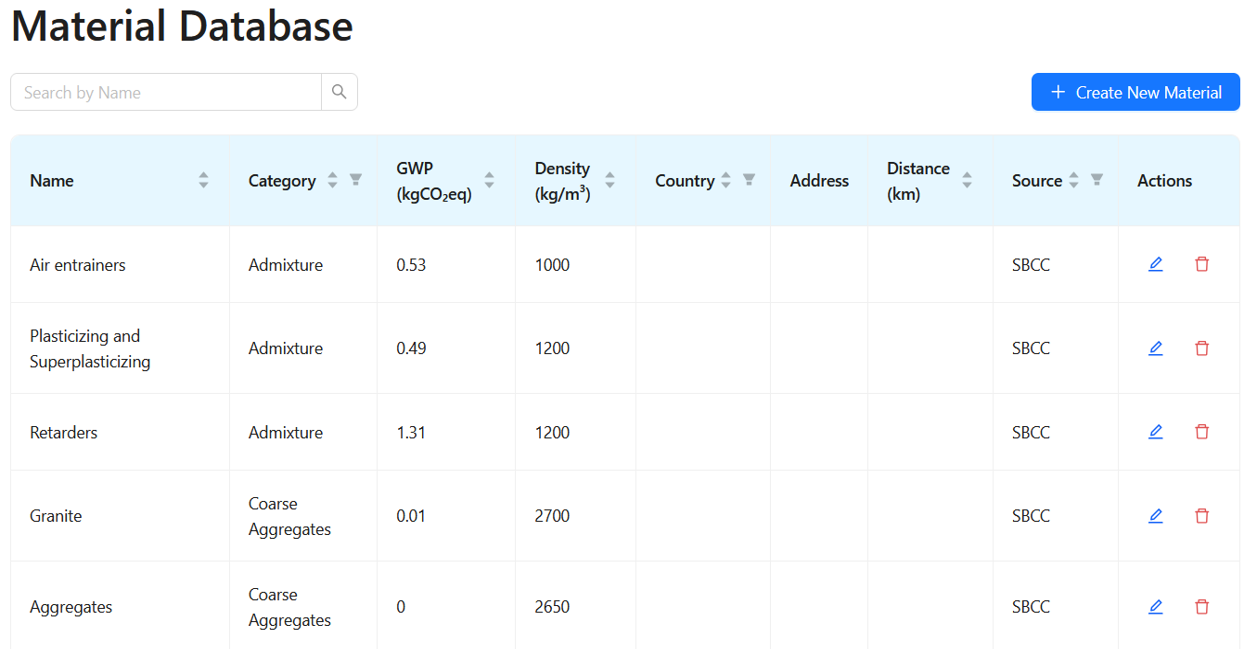This screenshot has width=1257, height=649.
Task: Open the Category column filter
Action: click(355, 181)
